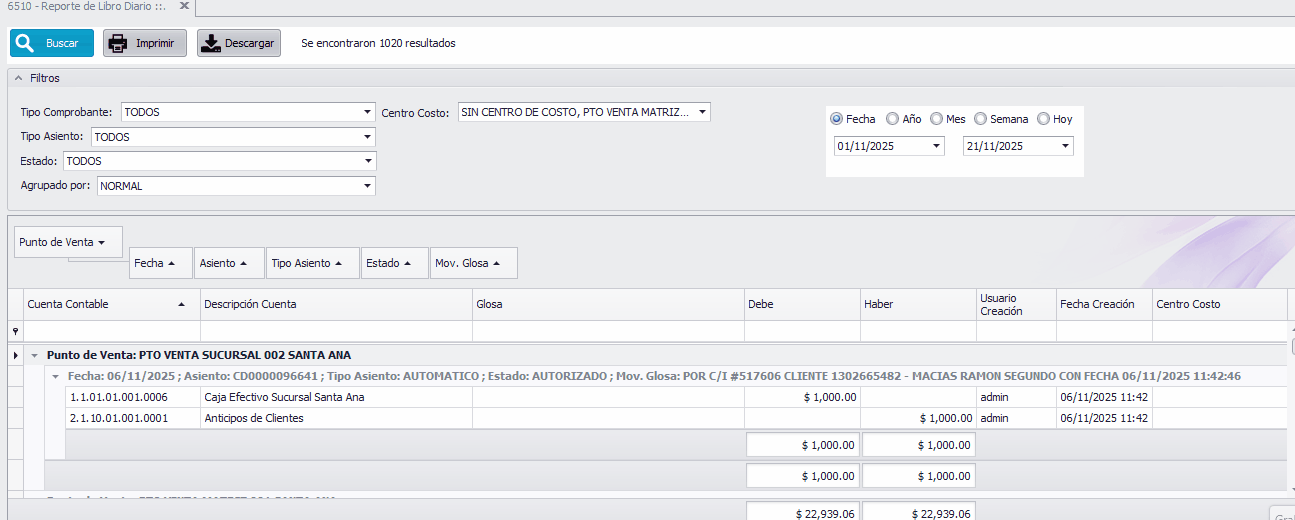Select the Mes radio button
Viewport: 1295px width, 520px height.
936,119
